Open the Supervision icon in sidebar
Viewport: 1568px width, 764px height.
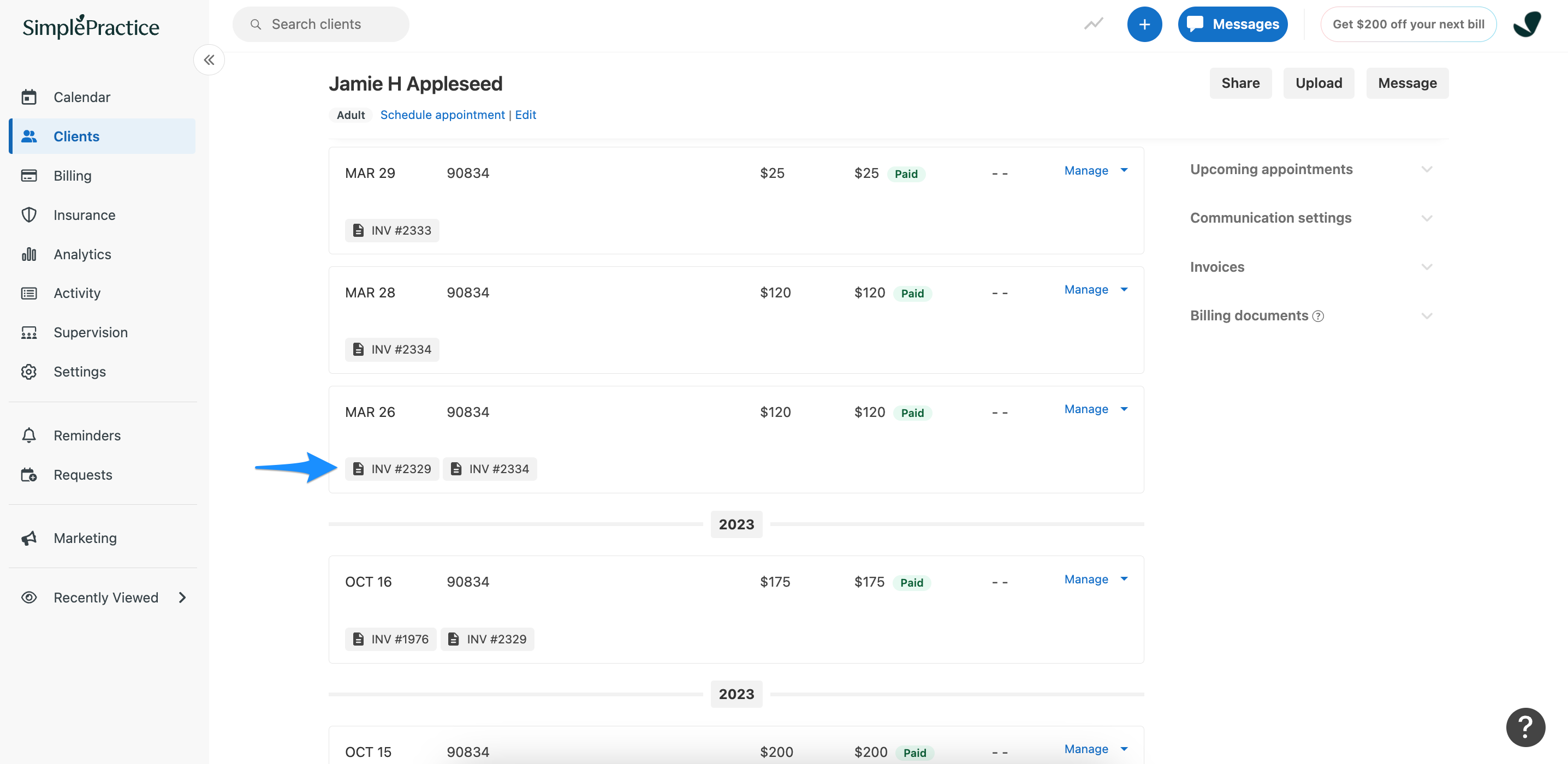(29, 332)
